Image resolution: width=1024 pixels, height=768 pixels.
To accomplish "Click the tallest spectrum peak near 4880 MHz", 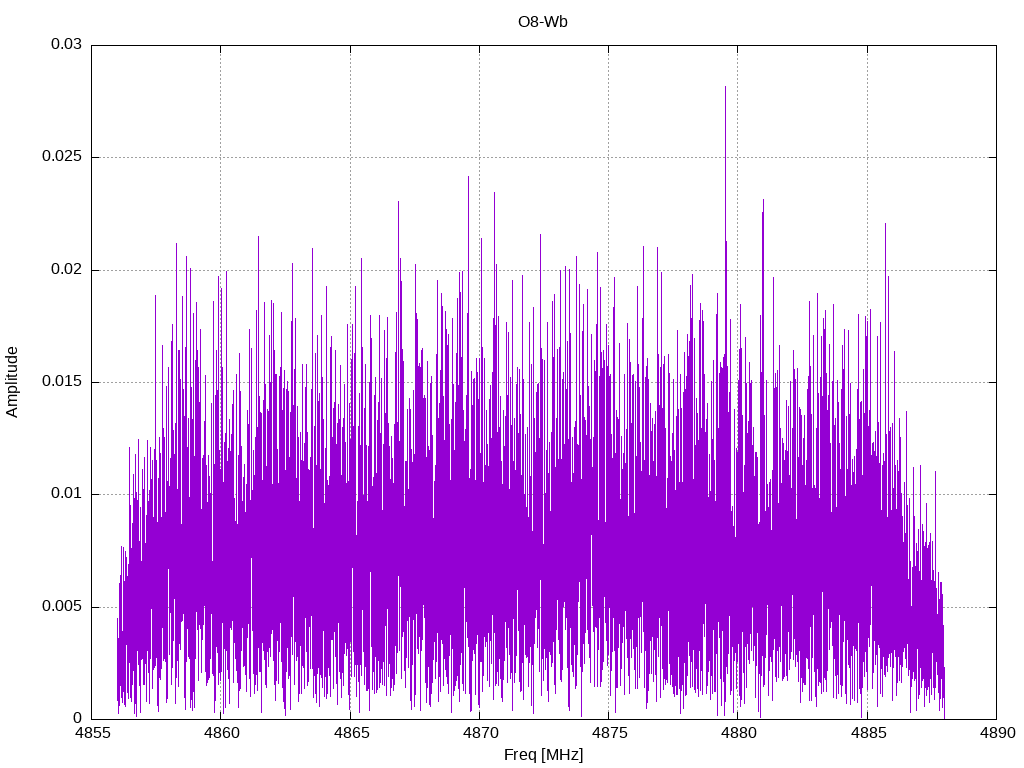I will [725, 88].
